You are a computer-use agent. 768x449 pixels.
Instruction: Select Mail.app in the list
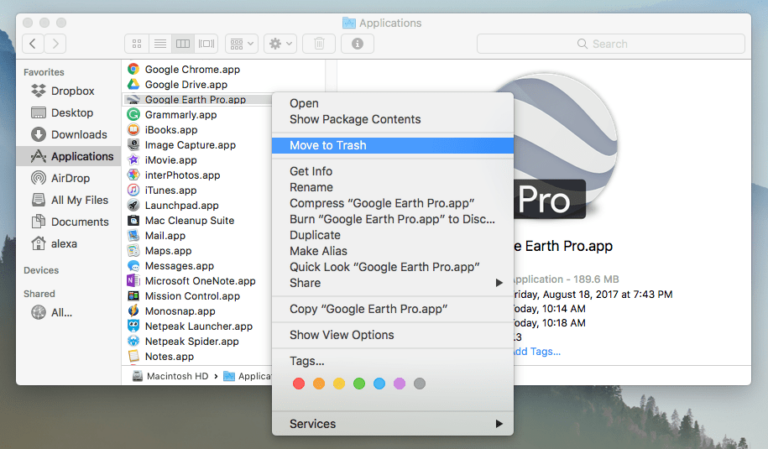(x=165, y=236)
